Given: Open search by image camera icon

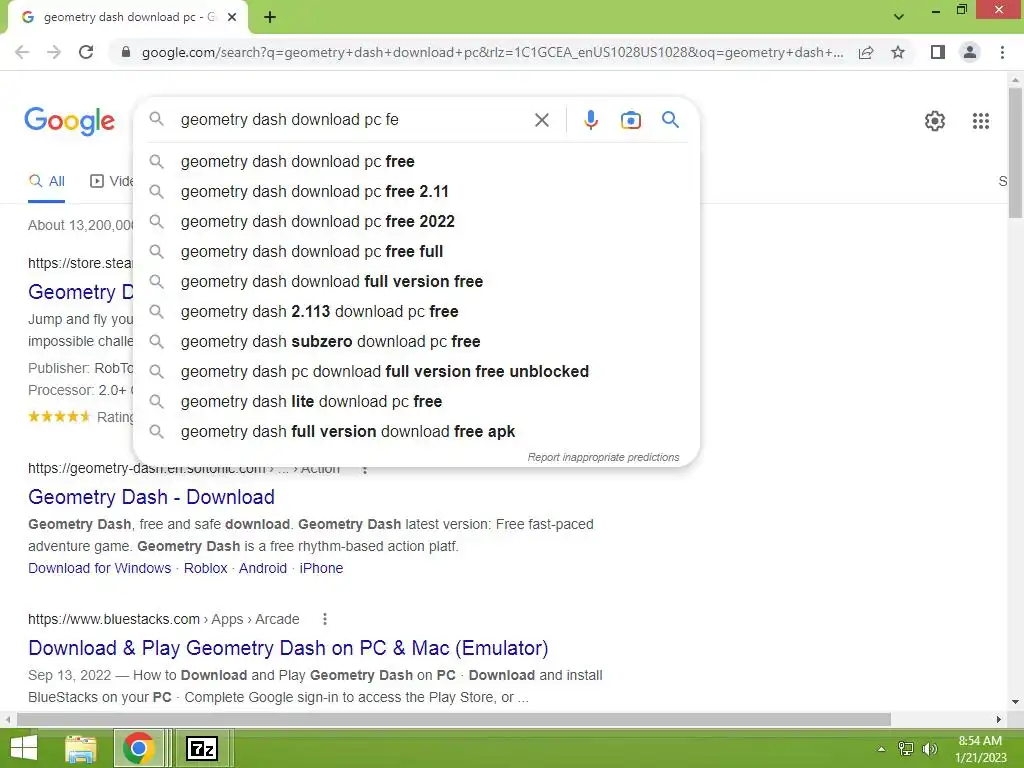Looking at the screenshot, I should coord(630,120).
